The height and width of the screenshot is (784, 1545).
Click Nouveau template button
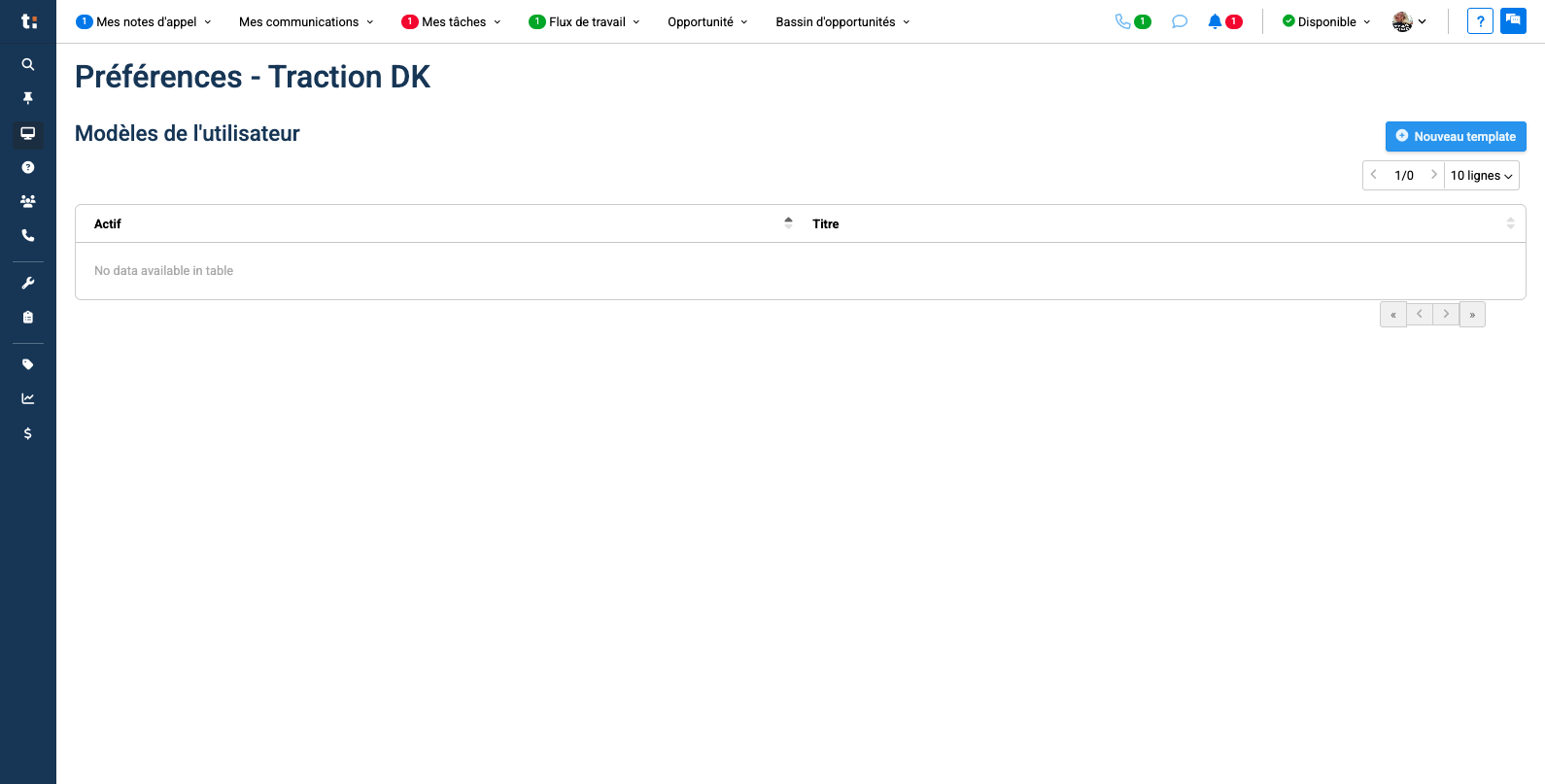point(1456,136)
